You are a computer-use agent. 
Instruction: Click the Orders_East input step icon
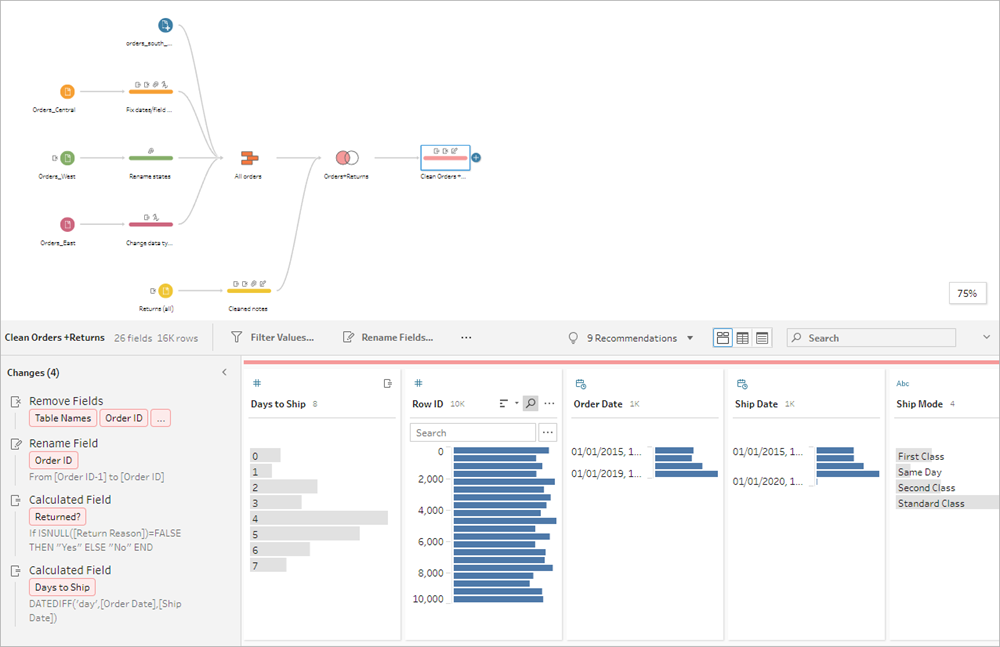tap(67, 224)
